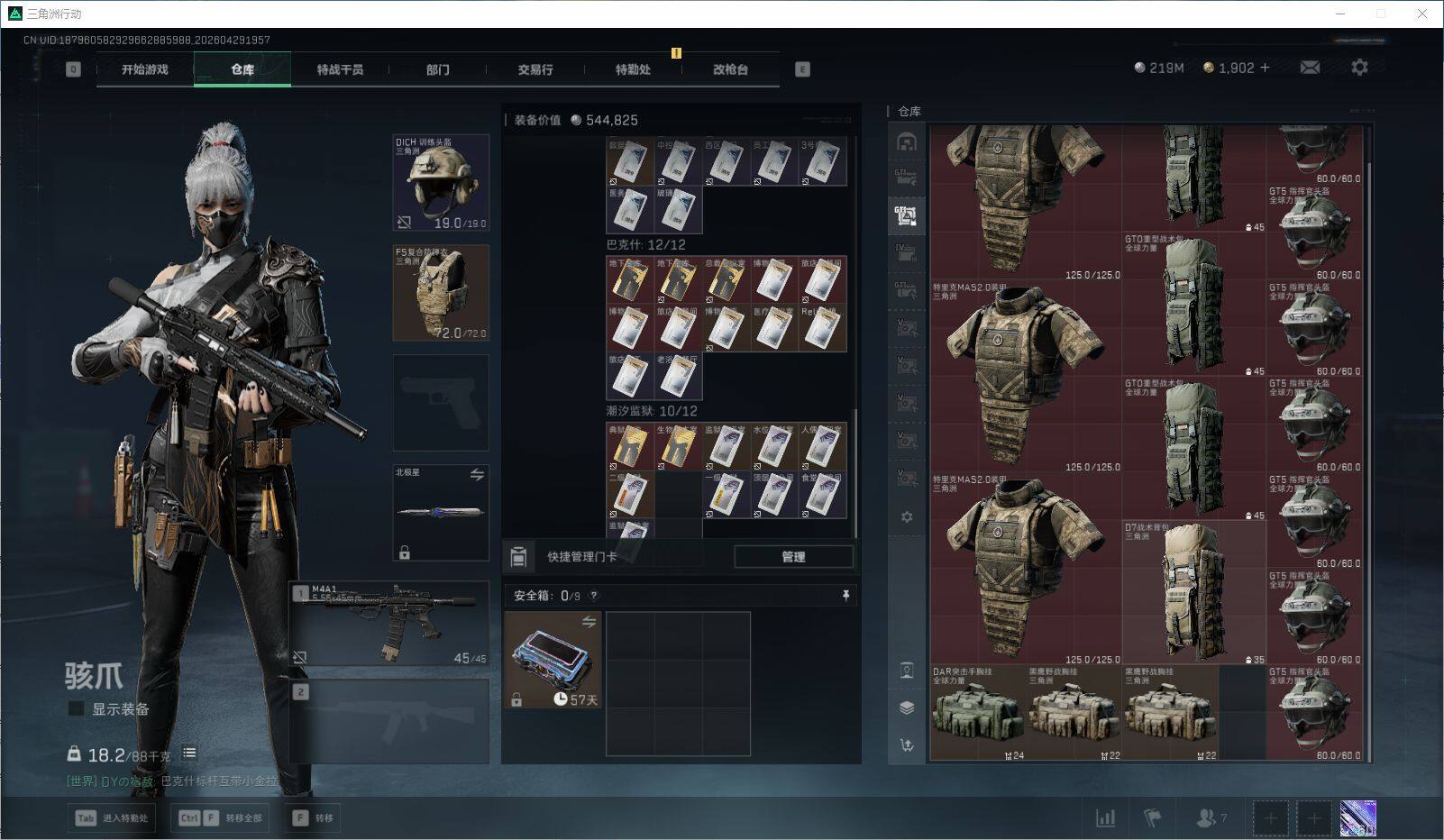Viewport: 1444px width, 840px height.
Task: Select the DAR突击手胸挂 in the warehouse
Action: point(978,713)
